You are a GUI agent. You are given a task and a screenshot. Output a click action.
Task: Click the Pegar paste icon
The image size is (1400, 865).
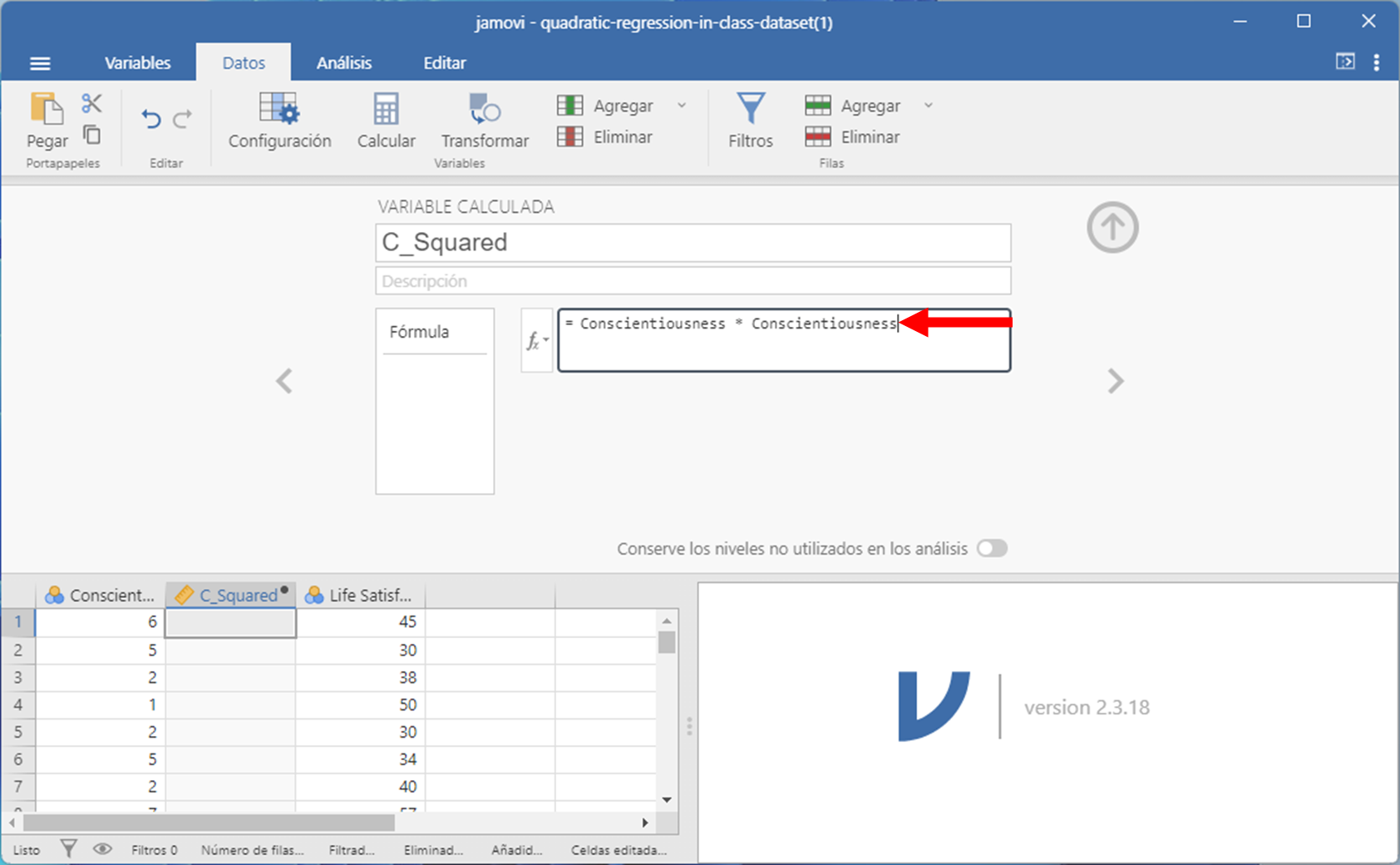[47, 111]
